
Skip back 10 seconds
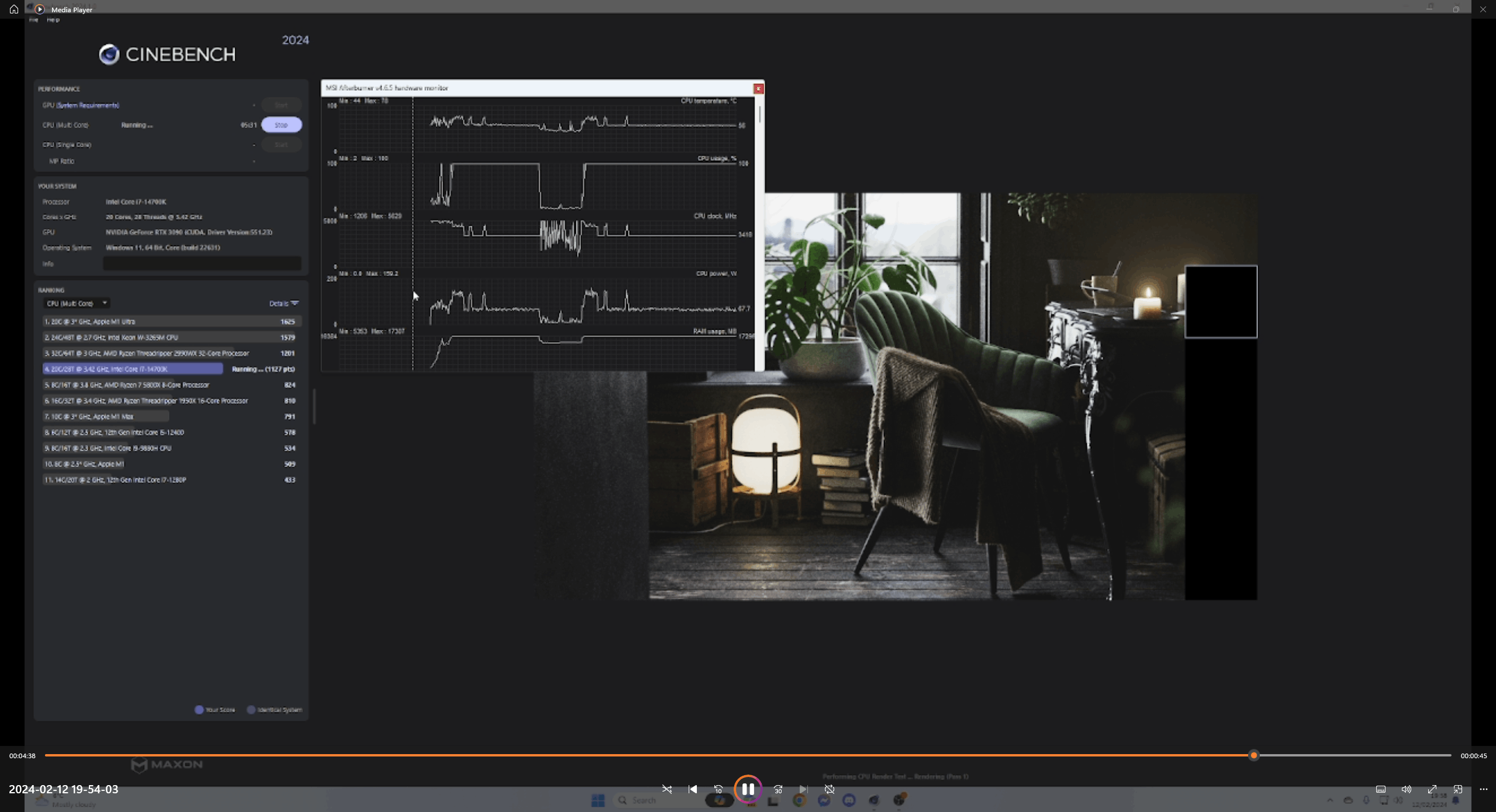[718, 789]
